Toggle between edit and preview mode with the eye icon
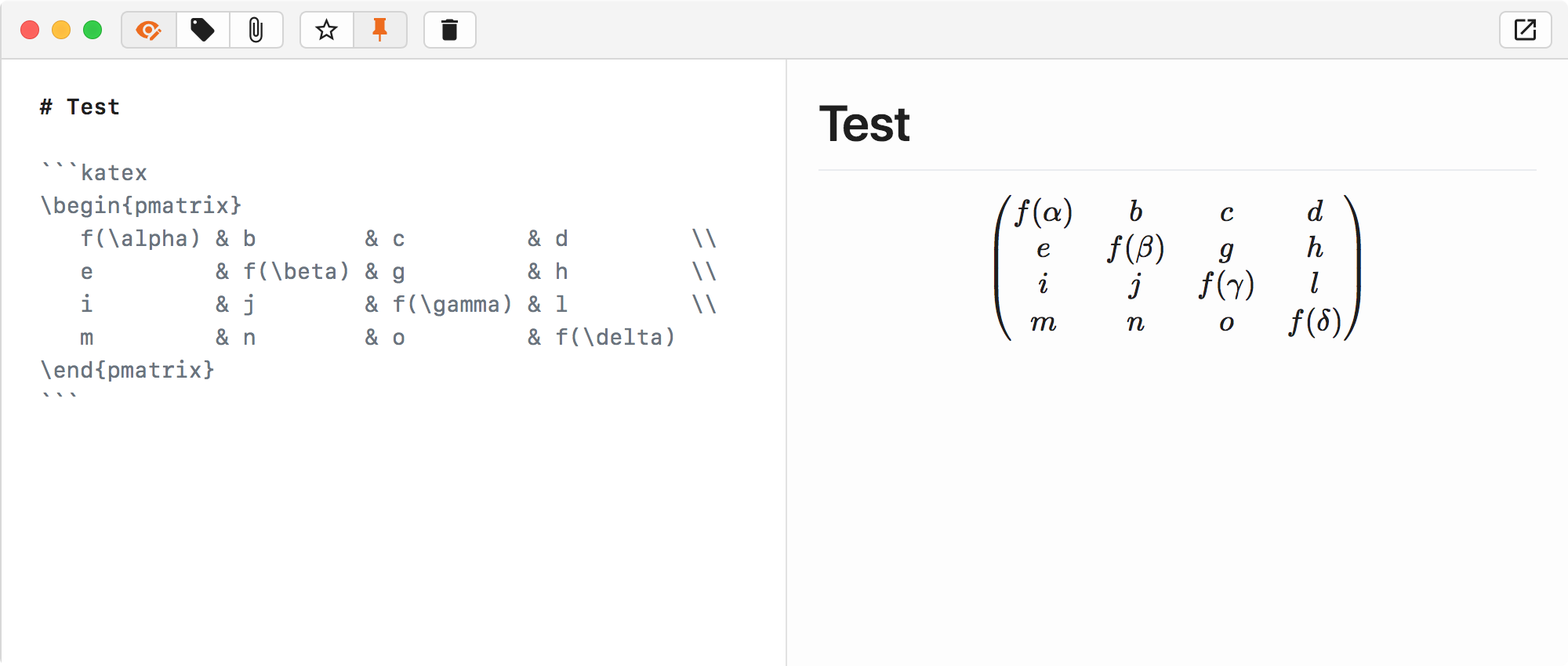Viewport: 1568px width, 666px height. [147, 30]
